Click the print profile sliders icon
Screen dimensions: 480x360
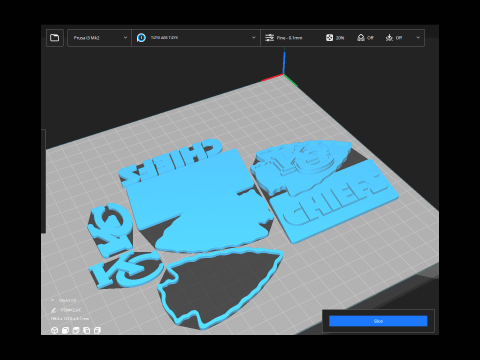coord(269,38)
